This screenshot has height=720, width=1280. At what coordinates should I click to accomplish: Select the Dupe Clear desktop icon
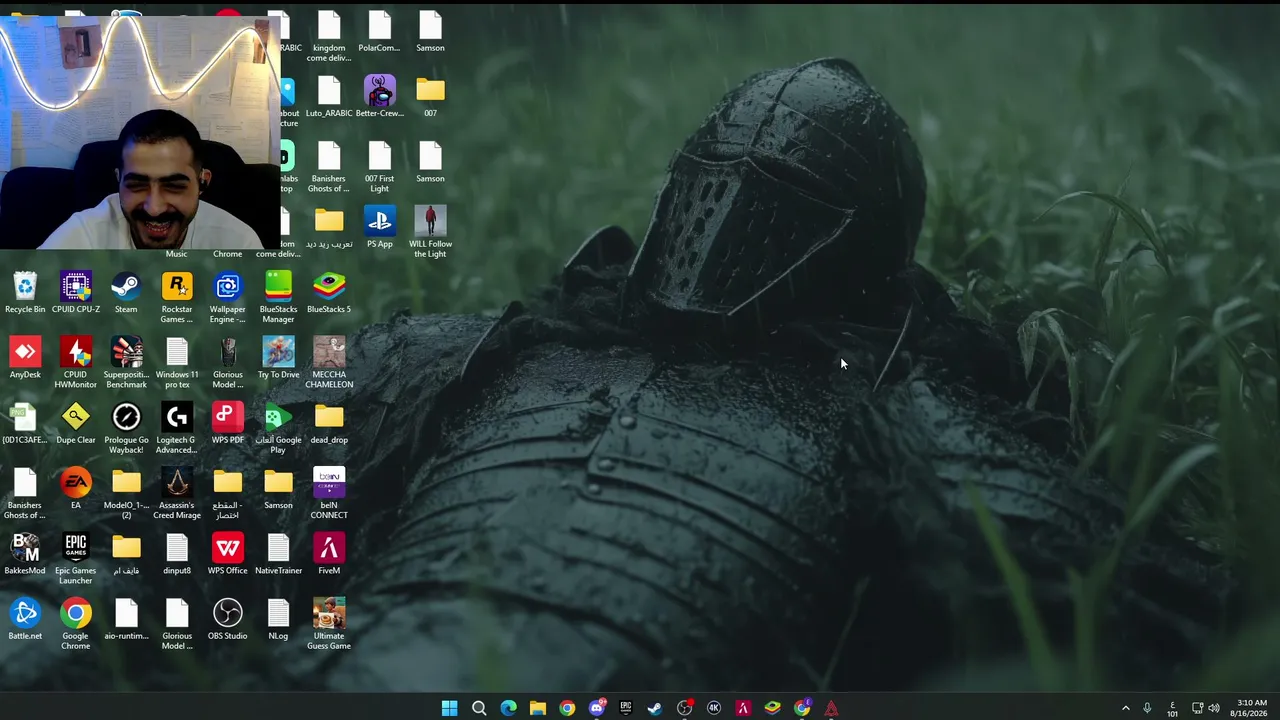76,423
